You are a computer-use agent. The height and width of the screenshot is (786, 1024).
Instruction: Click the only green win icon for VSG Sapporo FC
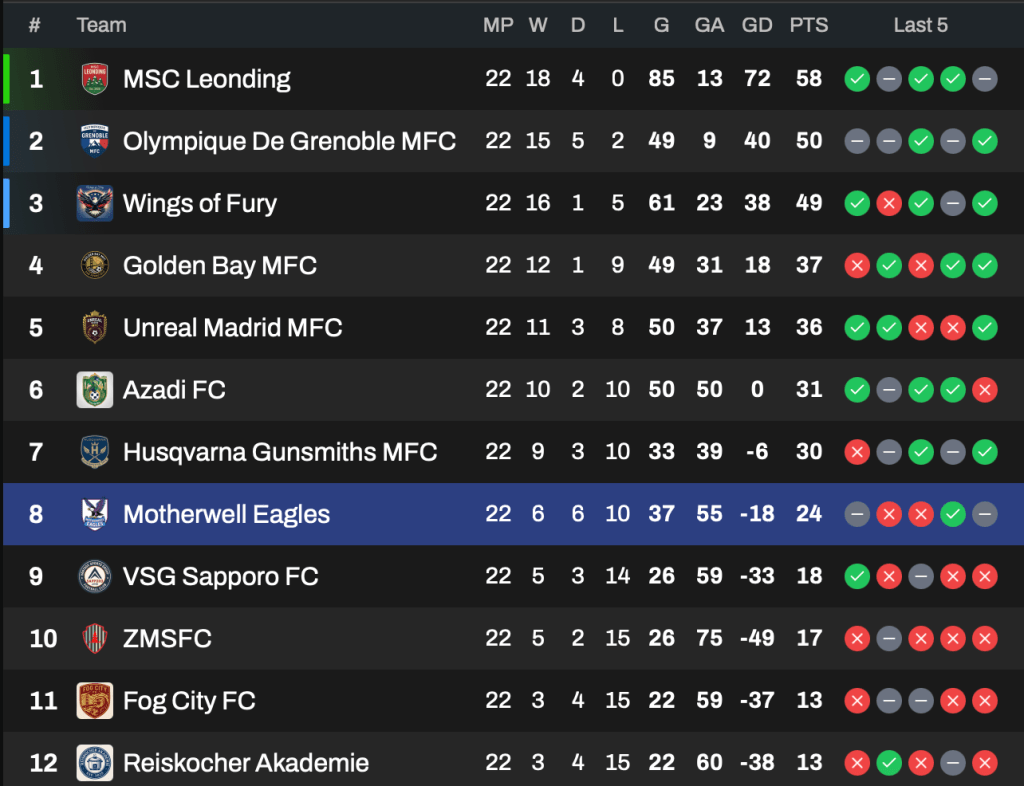857,576
